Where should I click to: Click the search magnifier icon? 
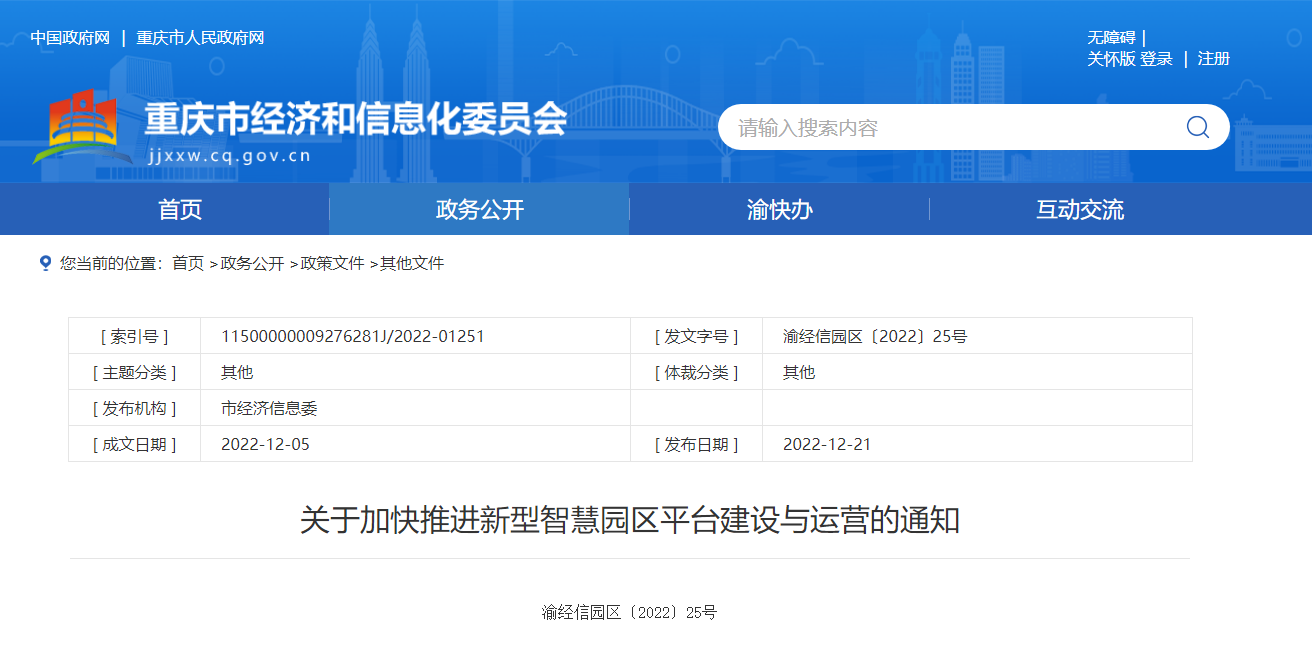[1197, 127]
